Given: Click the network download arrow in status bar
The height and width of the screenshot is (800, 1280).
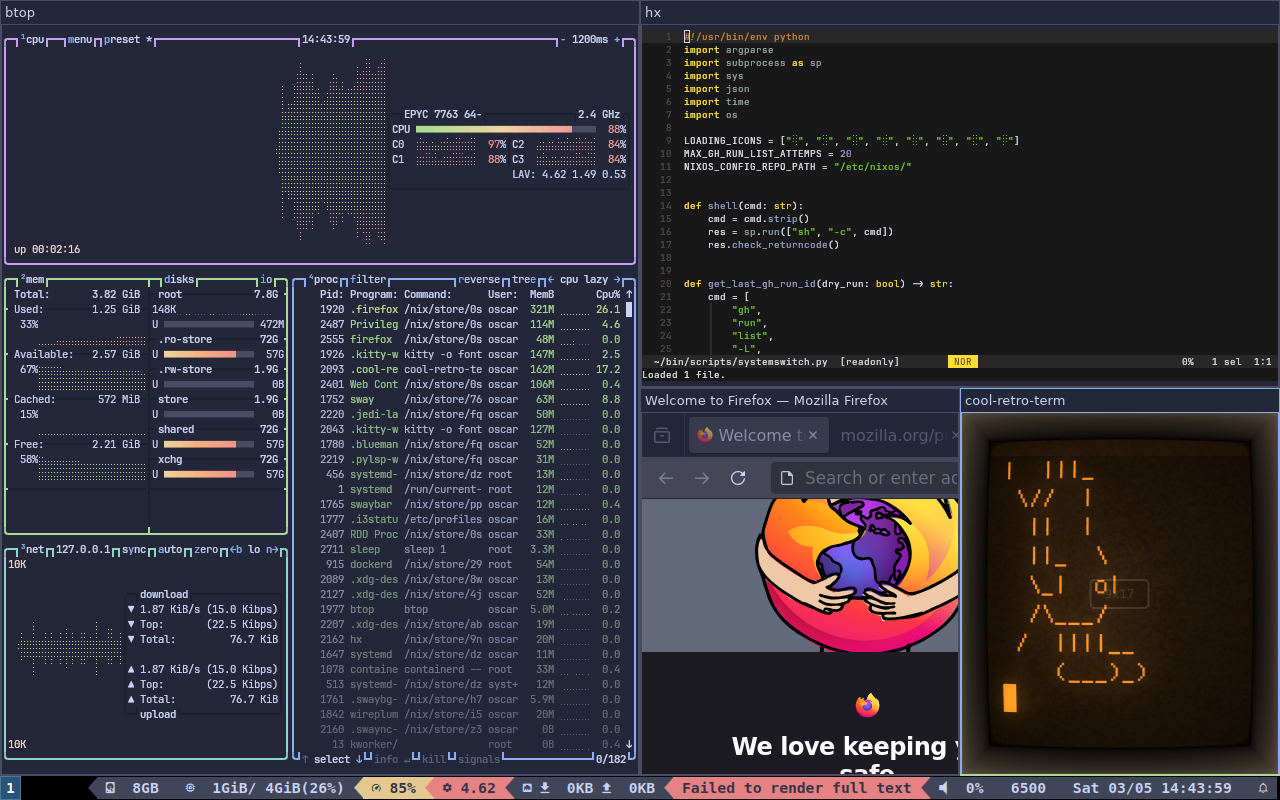Looking at the screenshot, I should click(545, 788).
